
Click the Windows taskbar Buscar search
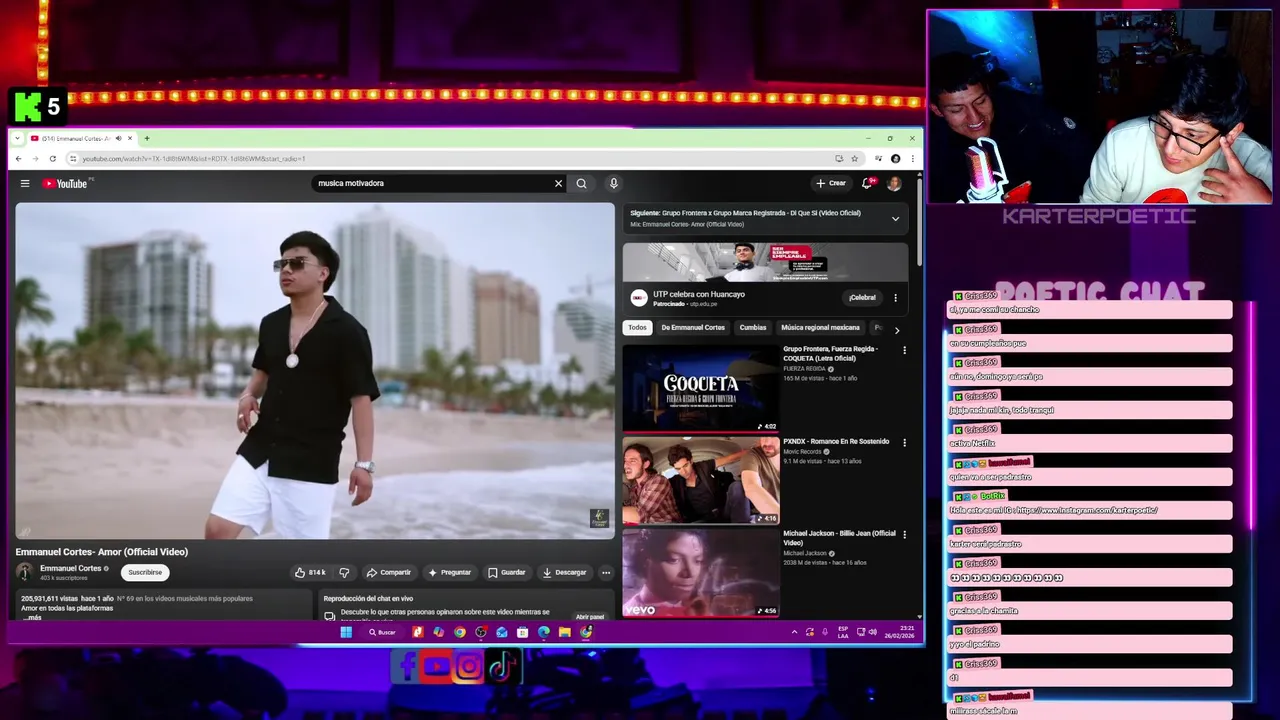[x=382, y=632]
